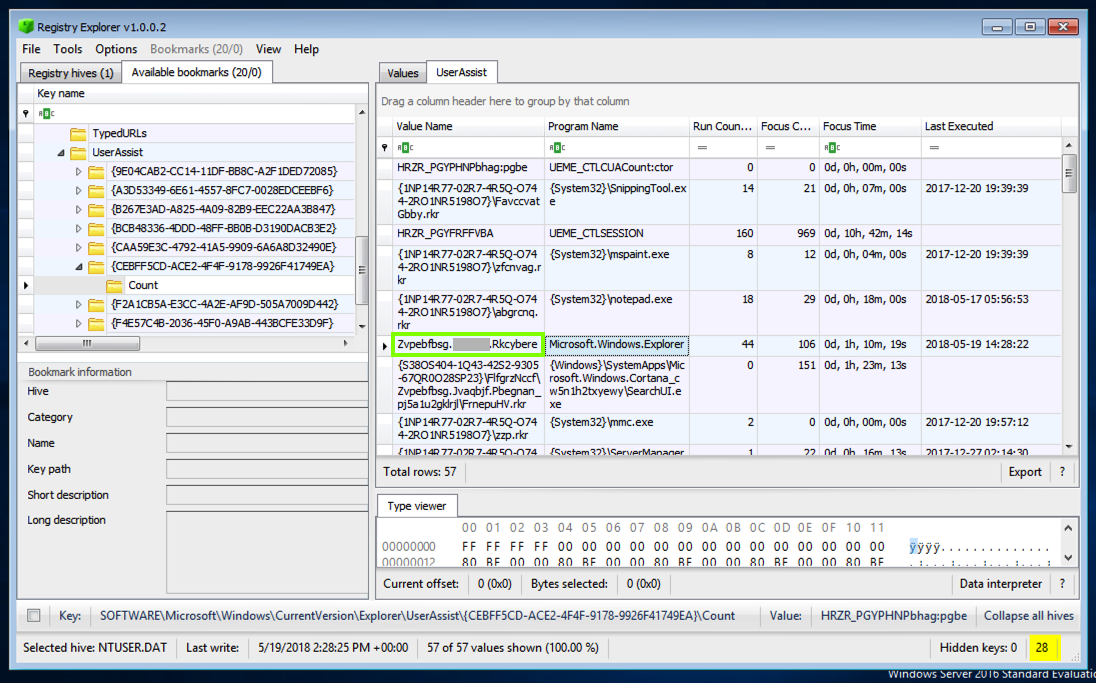Click help question mark beside Export

(1062, 472)
